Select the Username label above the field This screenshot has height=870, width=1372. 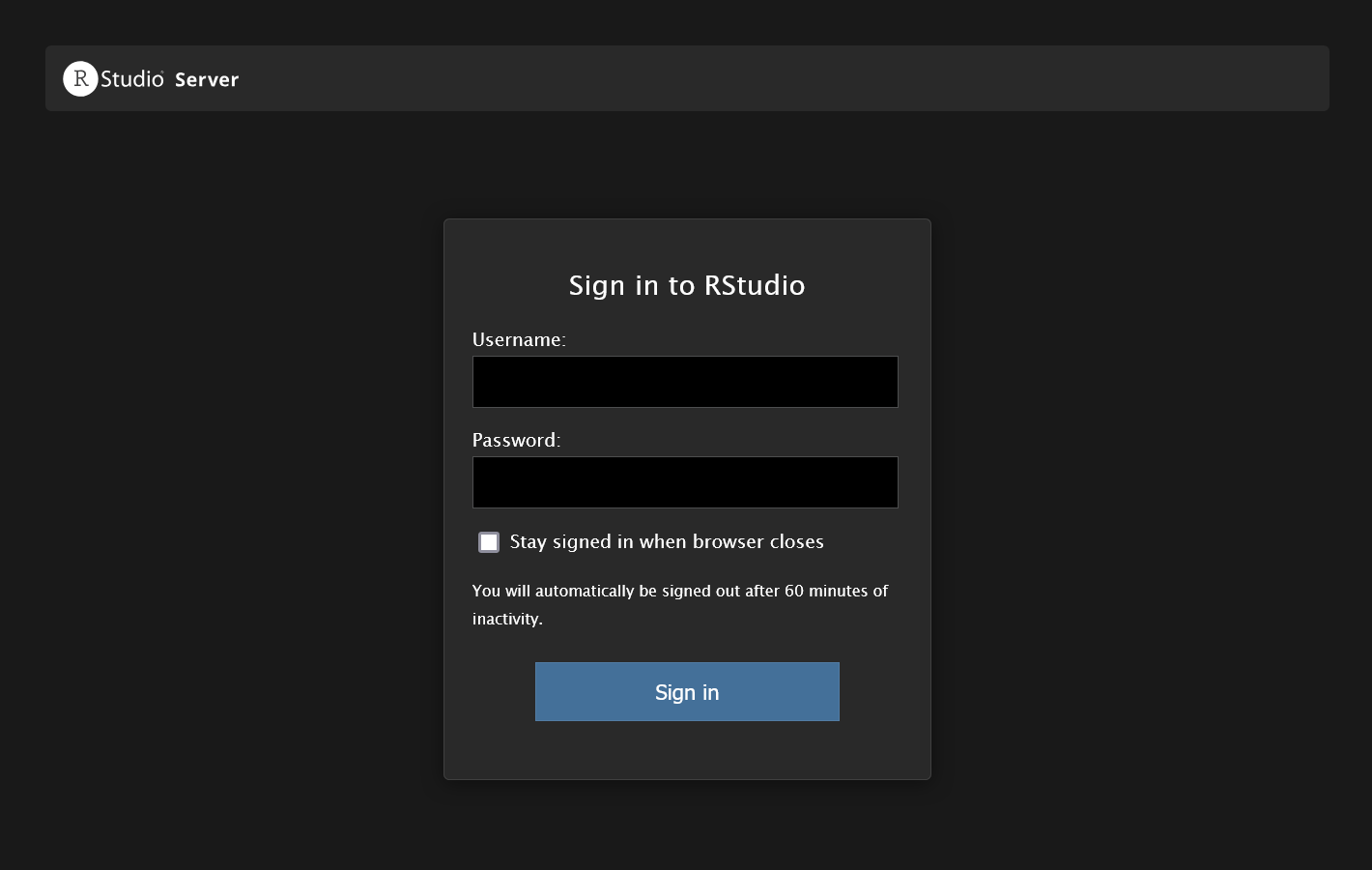(x=519, y=339)
